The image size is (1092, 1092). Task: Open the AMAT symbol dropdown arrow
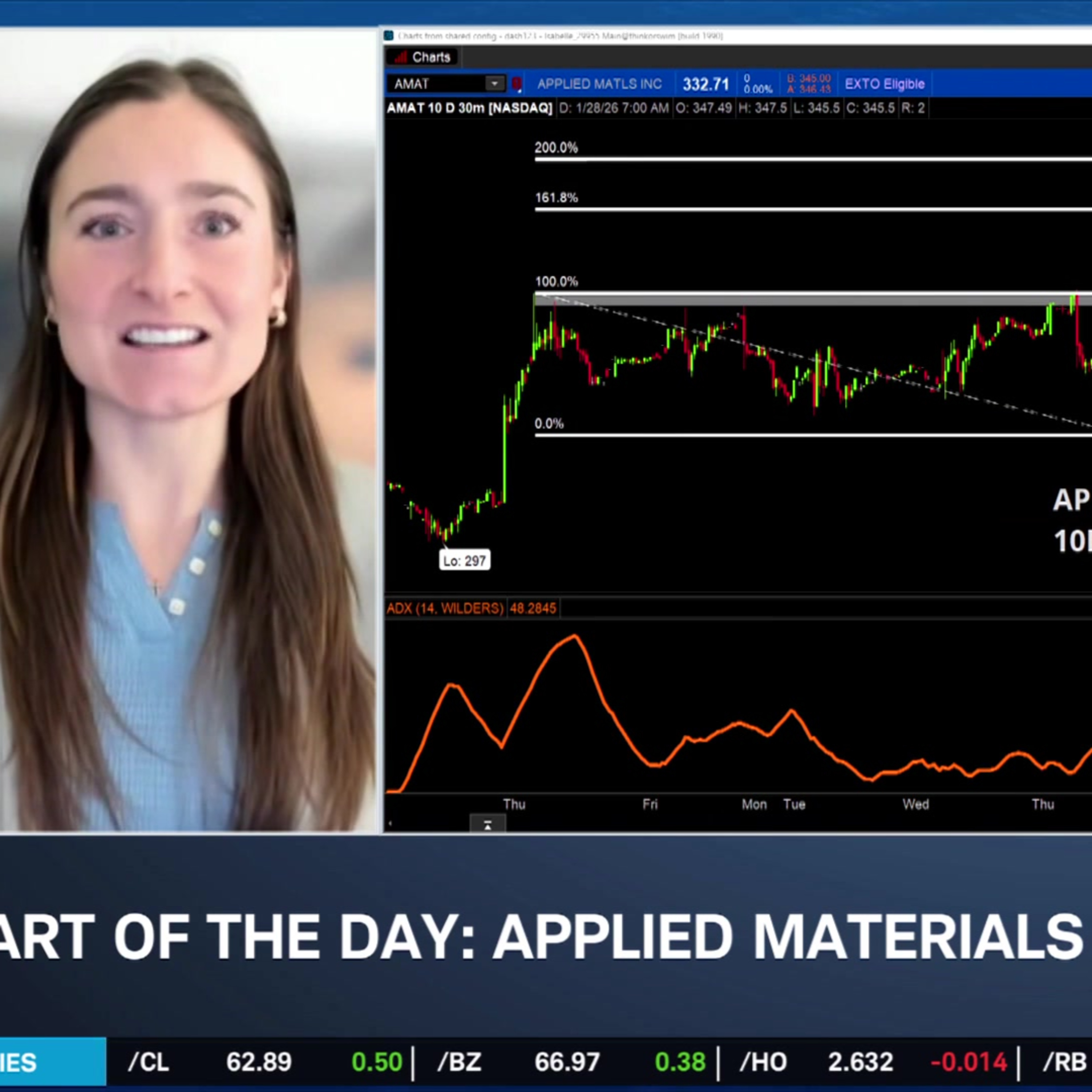(x=495, y=84)
